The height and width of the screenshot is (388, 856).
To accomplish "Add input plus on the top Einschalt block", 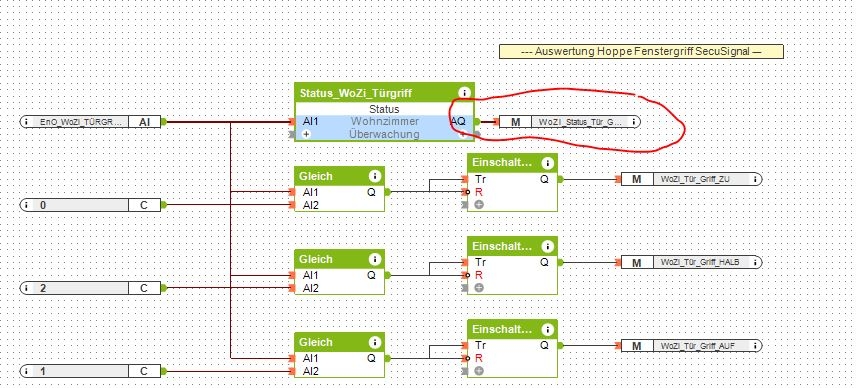I will tap(479, 205).
